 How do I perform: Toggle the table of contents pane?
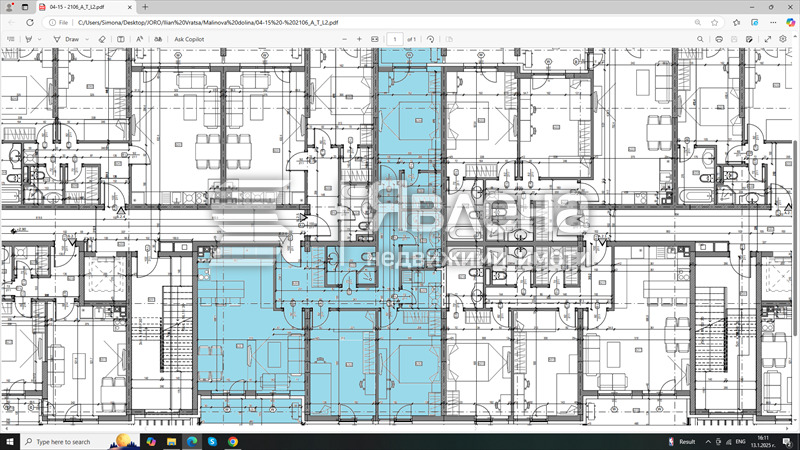(x=9, y=39)
